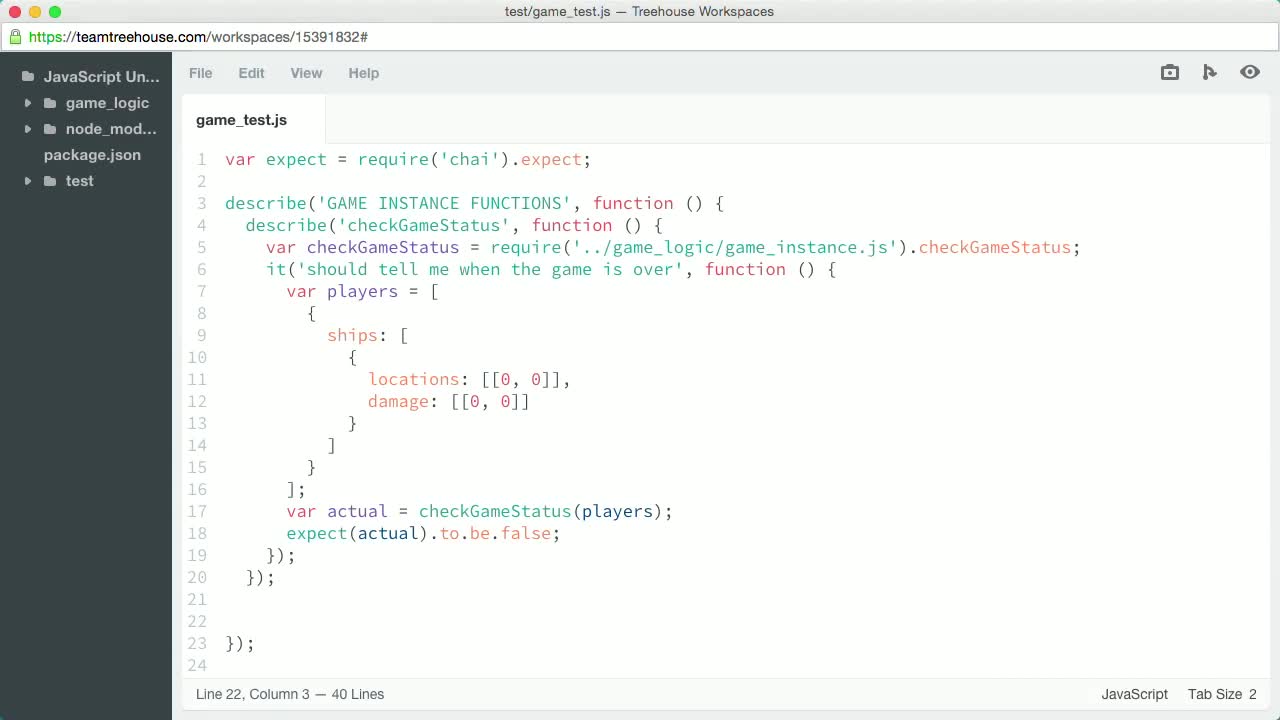The width and height of the screenshot is (1280, 720).
Task: Click the fork workspace icon
Action: (x=1210, y=72)
